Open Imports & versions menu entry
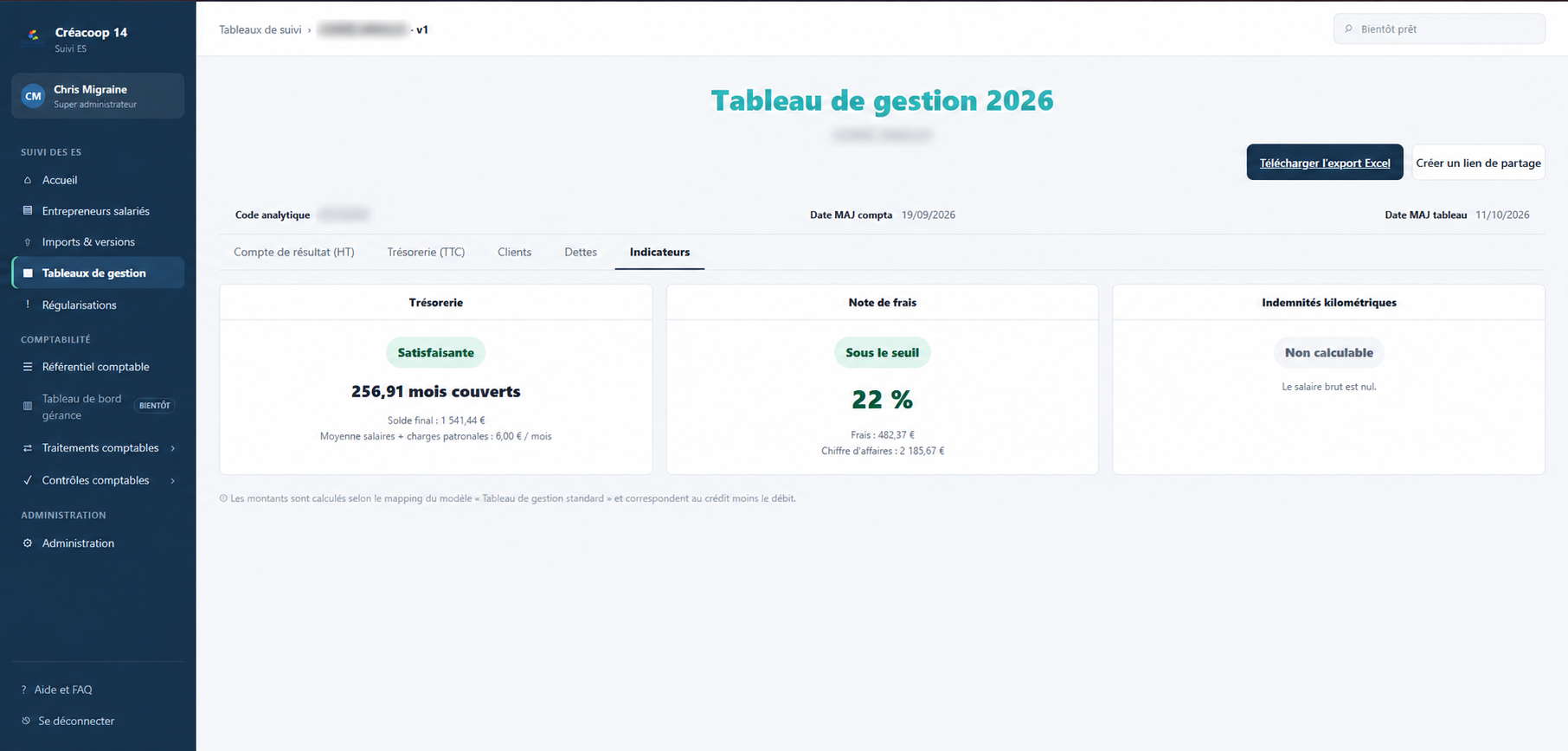The image size is (1568, 751). point(98,242)
